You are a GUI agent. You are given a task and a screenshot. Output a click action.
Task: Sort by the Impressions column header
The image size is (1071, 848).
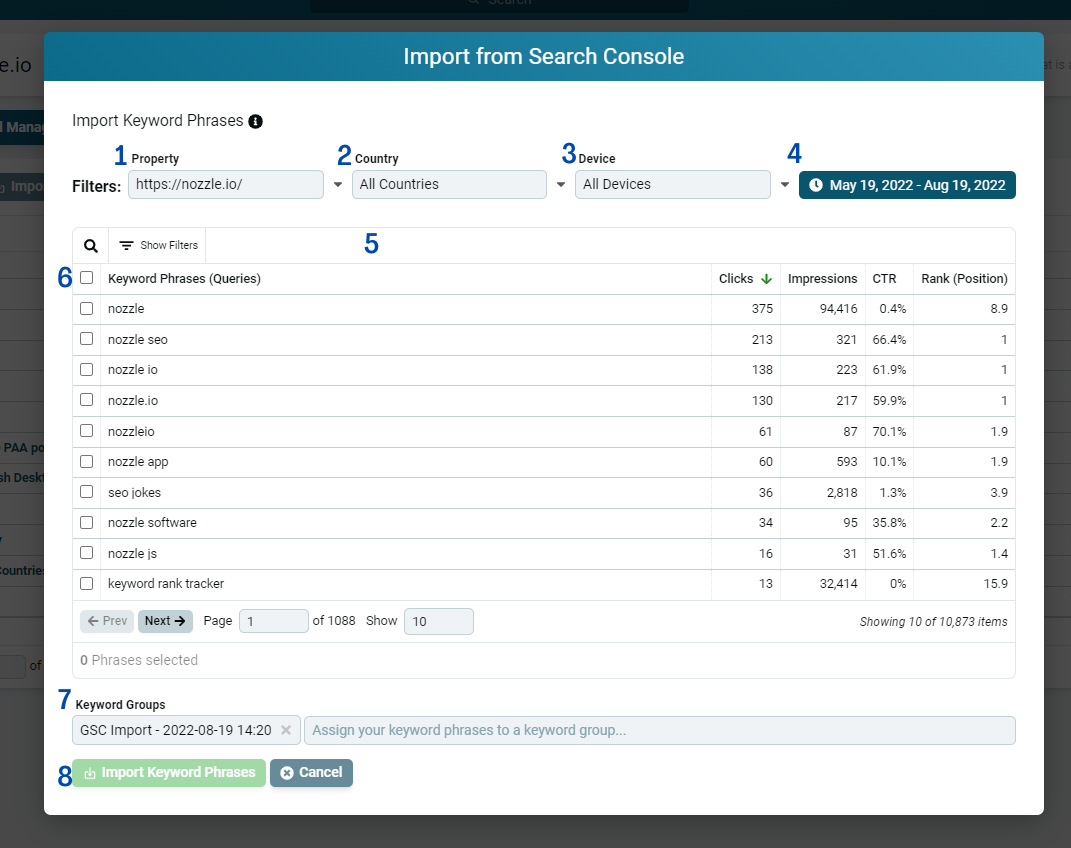[x=822, y=279]
